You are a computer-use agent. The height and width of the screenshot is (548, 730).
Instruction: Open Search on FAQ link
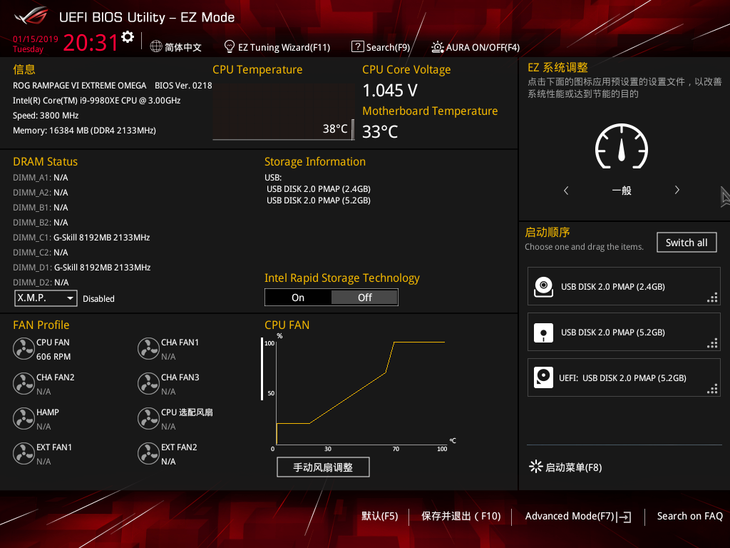[x=689, y=516]
